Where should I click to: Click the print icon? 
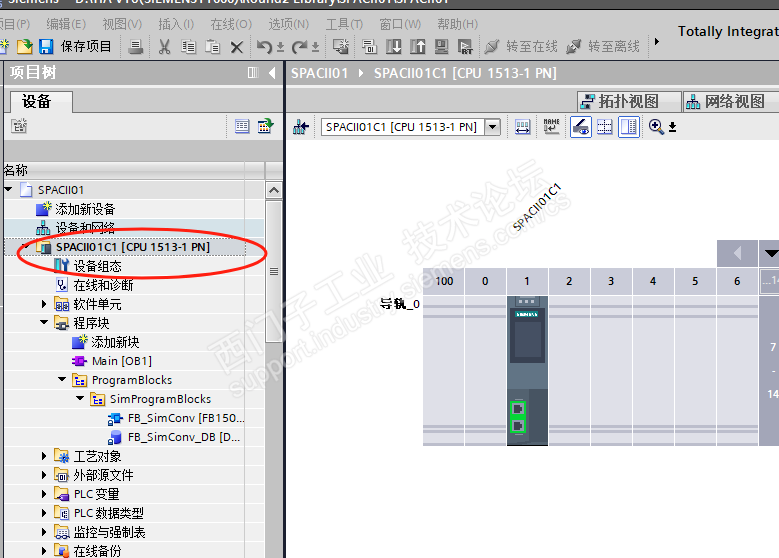coord(136,47)
